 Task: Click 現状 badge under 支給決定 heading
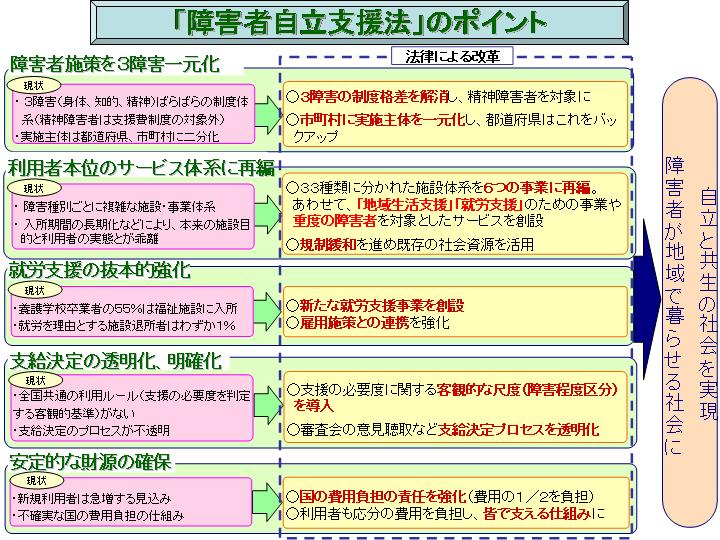tap(36, 380)
